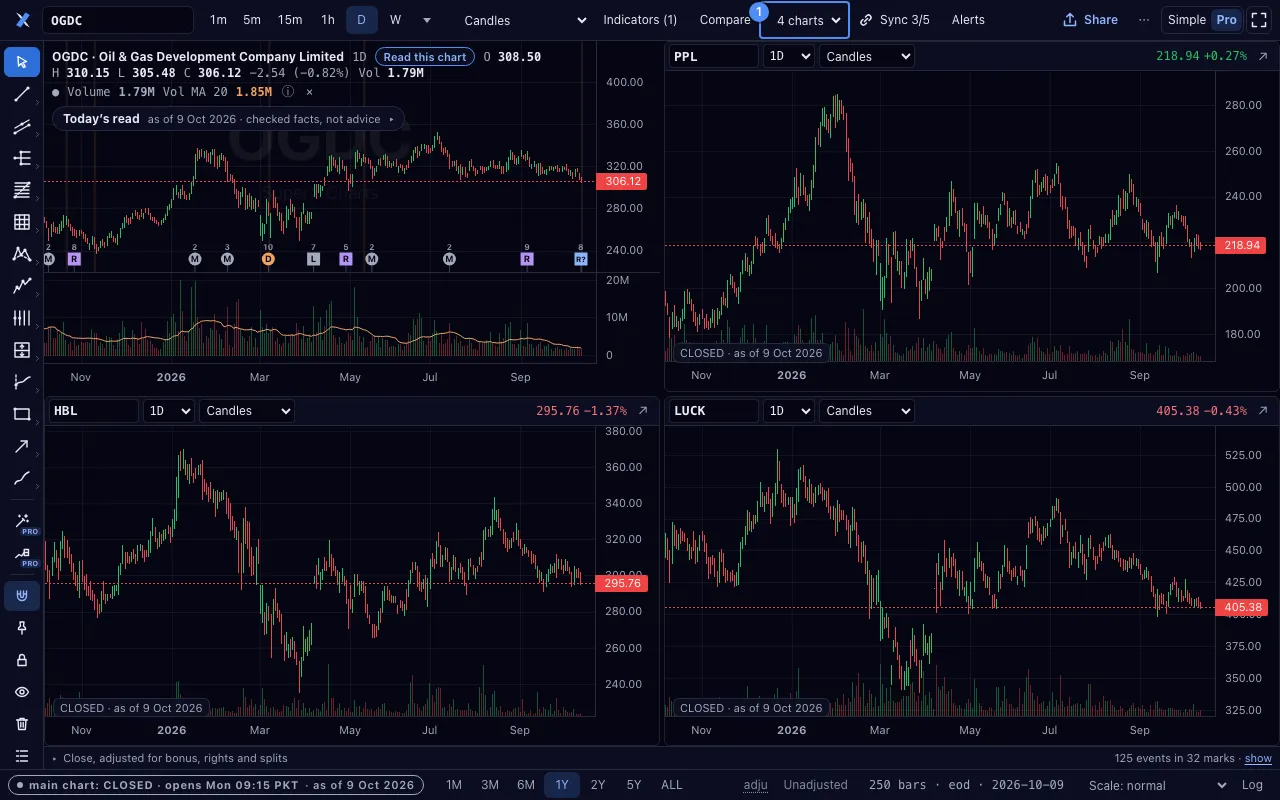Image resolution: width=1280 pixels, height=800 pixels.
Task: Click Read this chart button
Action: pos(425,57)
